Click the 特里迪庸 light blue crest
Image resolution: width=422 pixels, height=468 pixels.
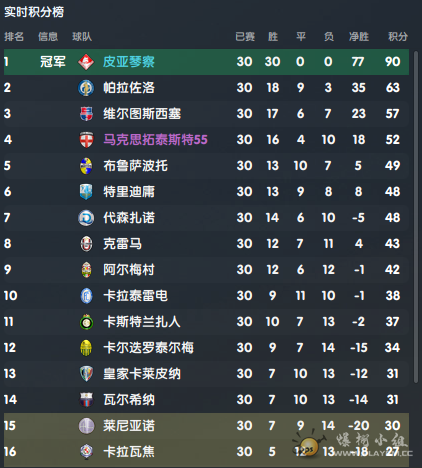coord(86,192)
